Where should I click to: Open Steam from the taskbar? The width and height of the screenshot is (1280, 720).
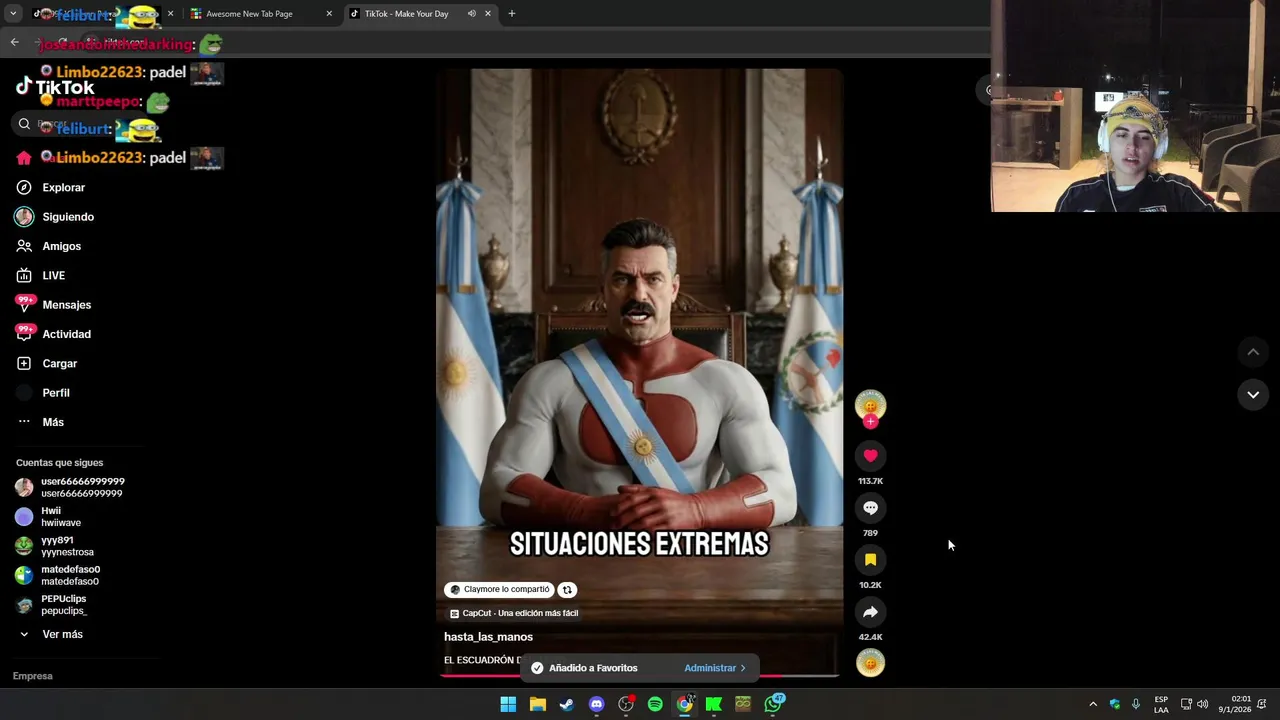click(567, 704)
